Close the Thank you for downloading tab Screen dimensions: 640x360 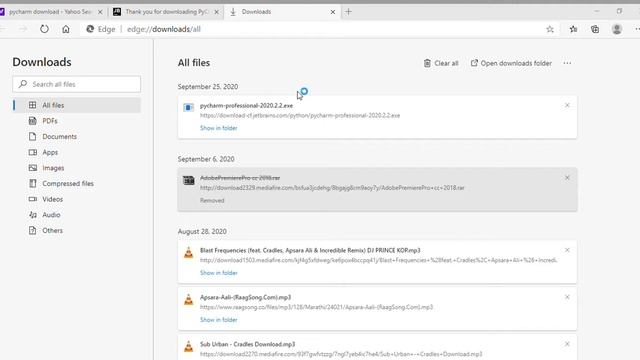coord(217,12)
